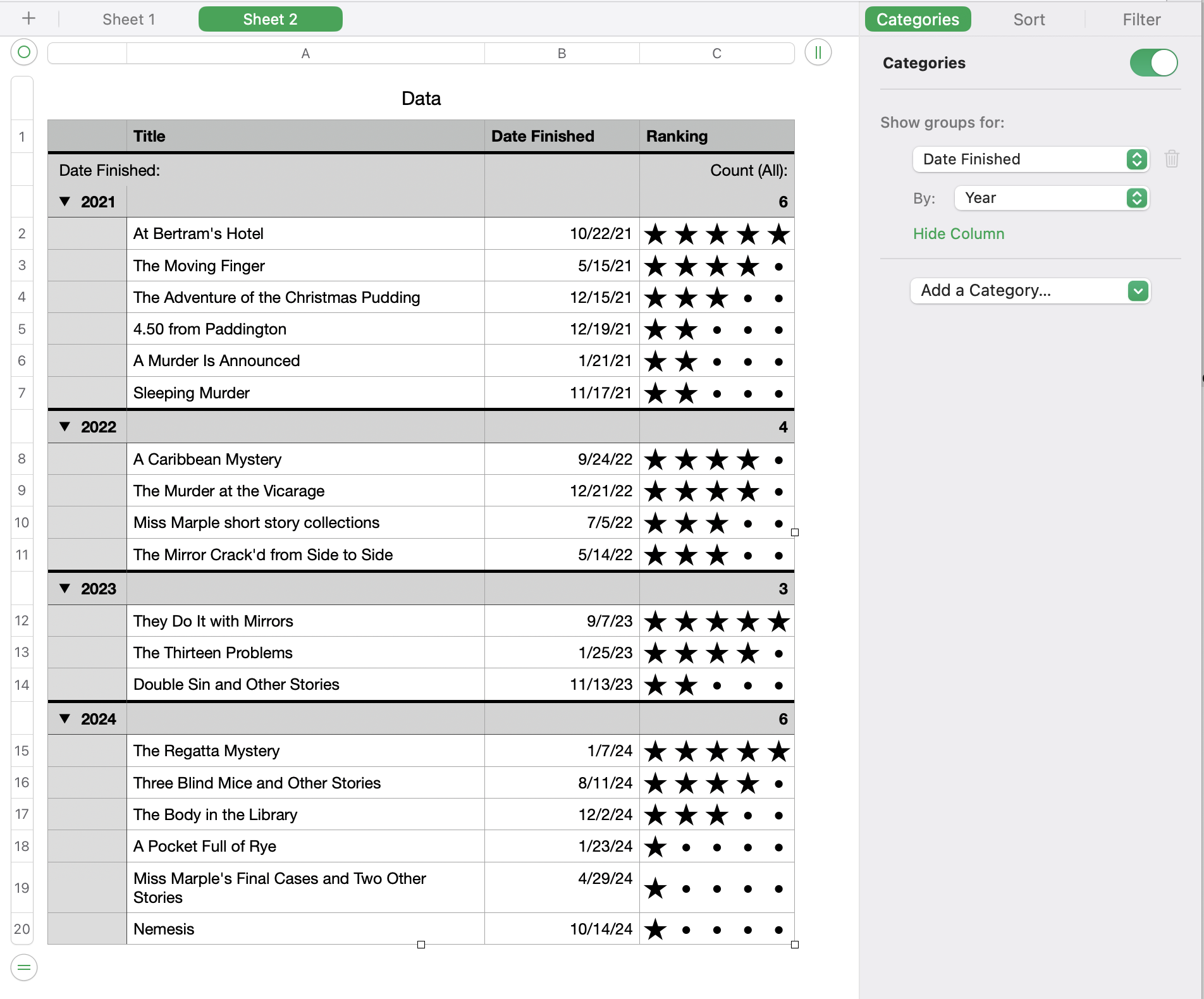Select 'A Murder Is Announced' cell
The image size is (1204, 999).
pyautogui.click(x=305, y=360)
